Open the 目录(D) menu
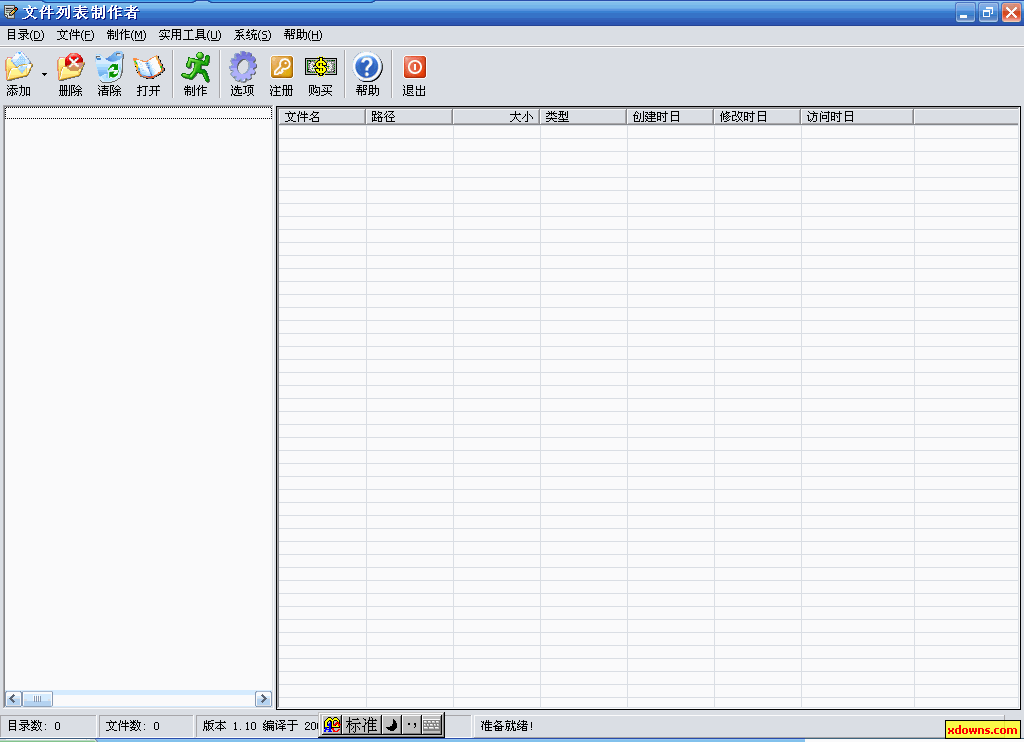This screenshot has width=1024, height=742. pos(25,35)
